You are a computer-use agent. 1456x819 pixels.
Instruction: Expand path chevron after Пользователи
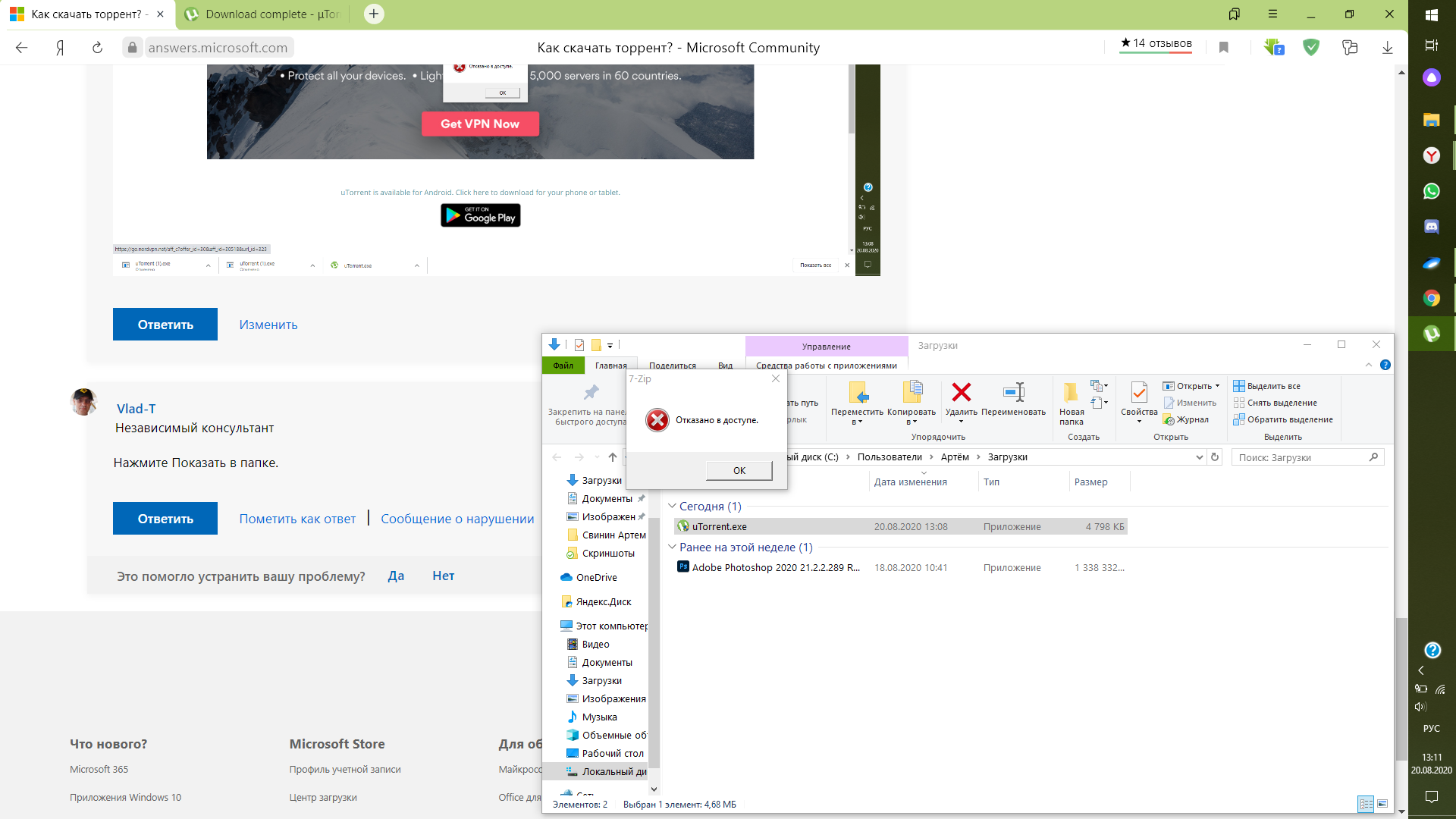[931, 457]
